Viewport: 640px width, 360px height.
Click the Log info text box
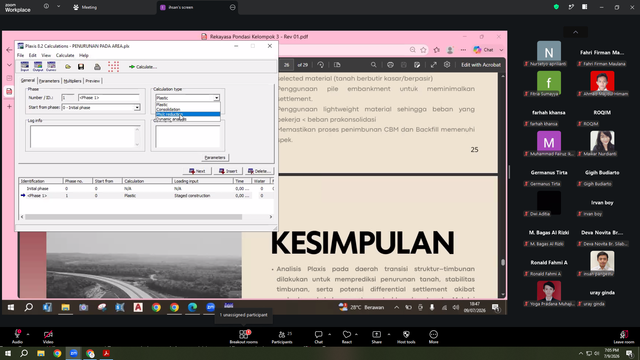pyautogui.click(x=85, y=136)
